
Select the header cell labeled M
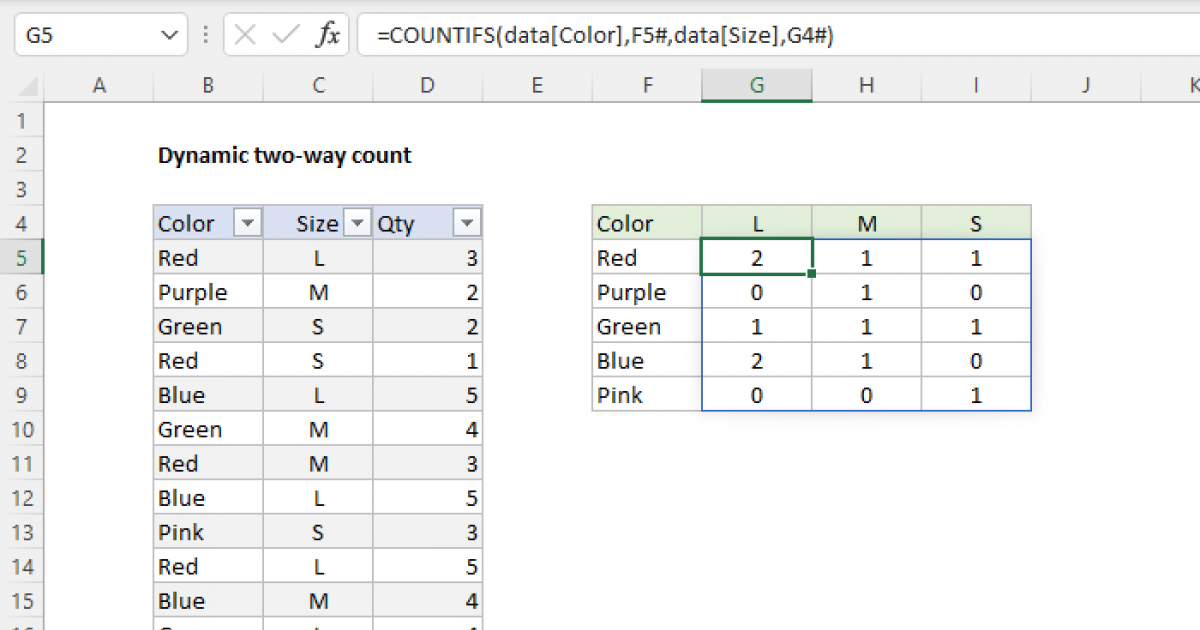coord(866,222)
